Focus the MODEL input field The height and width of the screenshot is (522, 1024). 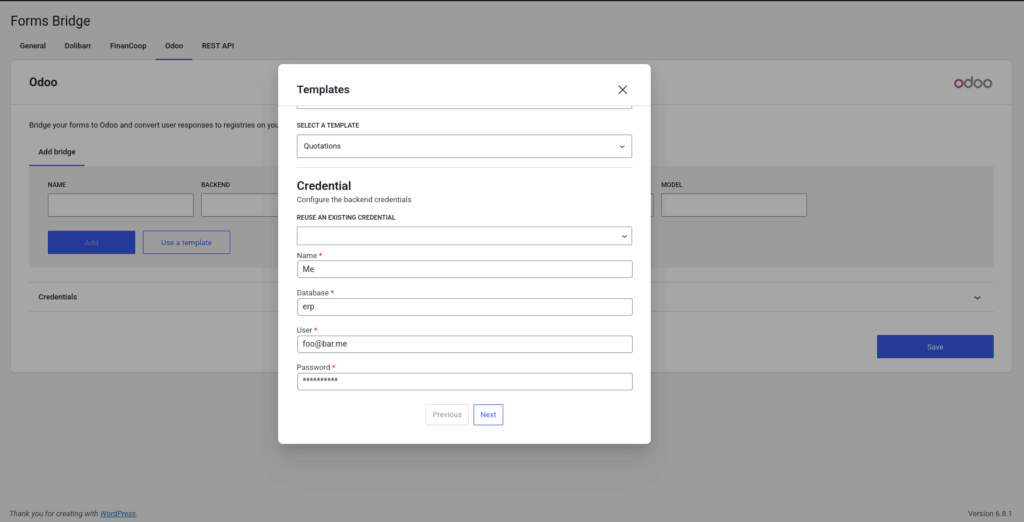pyautogui.click(x=734, y=205)
